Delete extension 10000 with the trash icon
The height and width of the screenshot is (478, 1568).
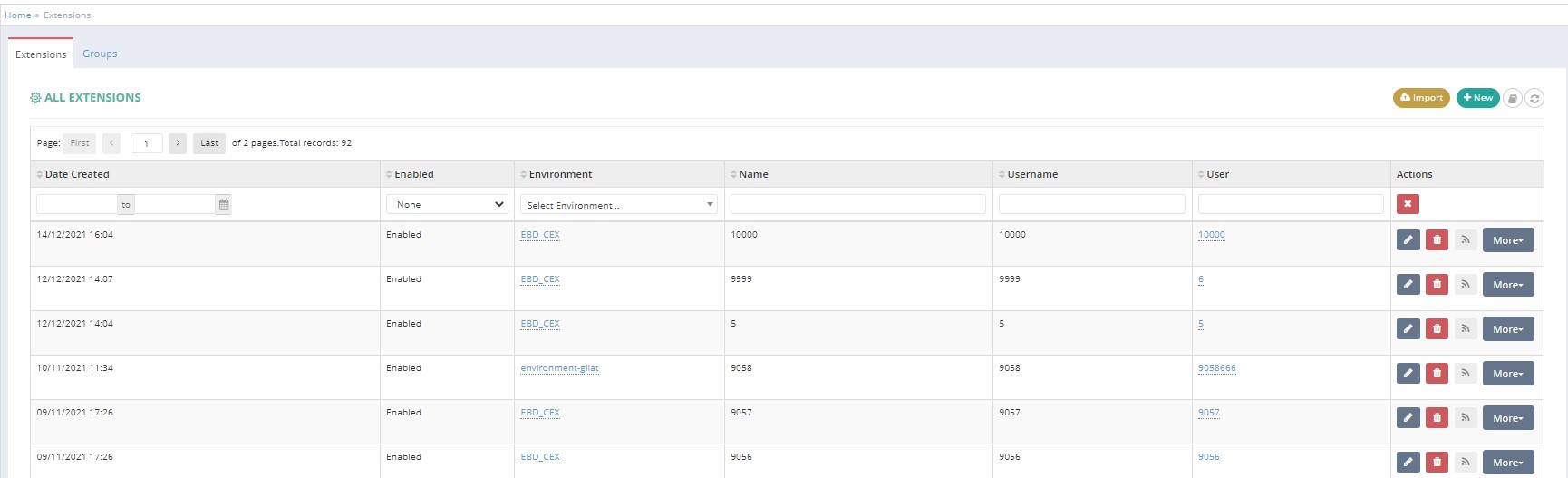point(1437,240)
